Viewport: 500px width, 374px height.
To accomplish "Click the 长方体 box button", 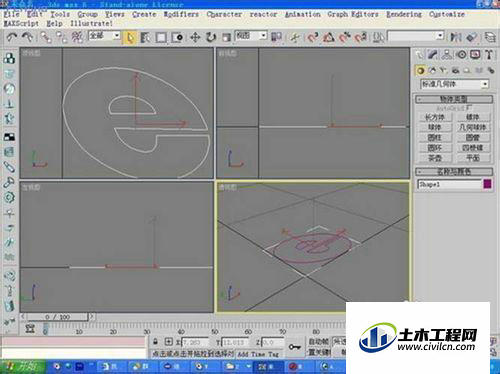I will click(x=435, y=117).
